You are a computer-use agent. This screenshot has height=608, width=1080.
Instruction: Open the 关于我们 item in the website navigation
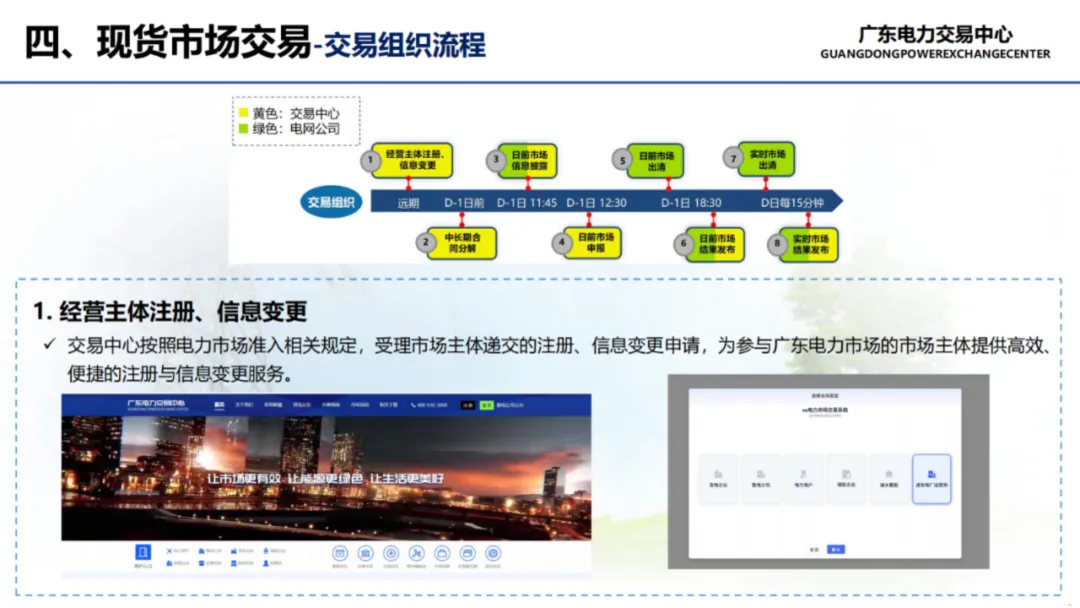244,405
